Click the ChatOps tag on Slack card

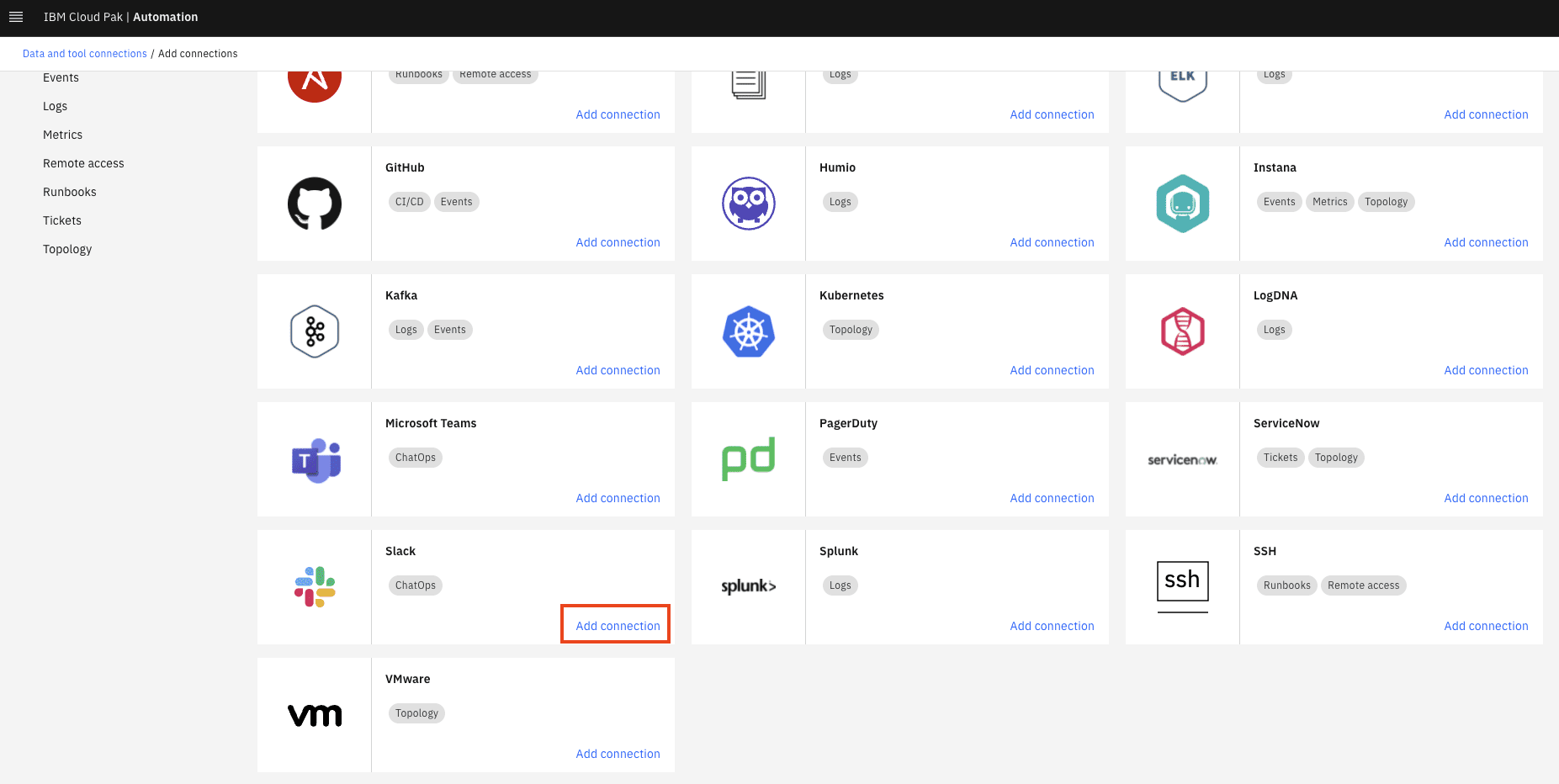416,585
